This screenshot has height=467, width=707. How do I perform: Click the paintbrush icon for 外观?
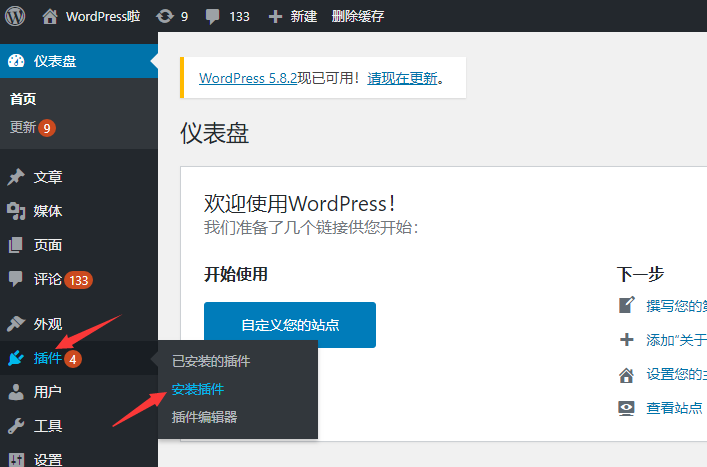(16, 324)
